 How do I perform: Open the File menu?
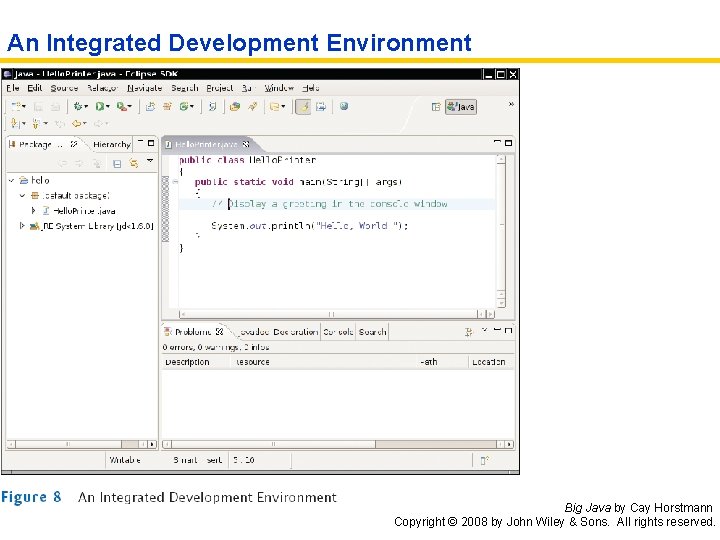coord(13,88)
